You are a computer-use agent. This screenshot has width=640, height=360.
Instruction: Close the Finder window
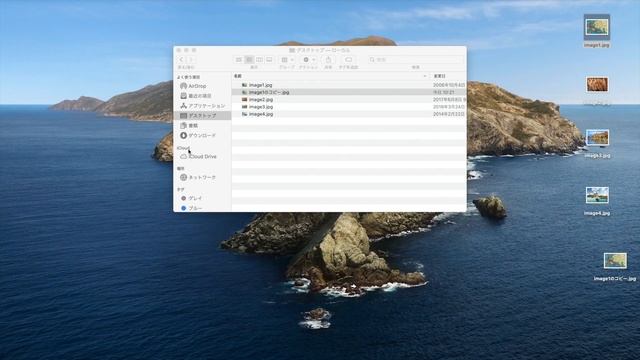point(179,50)
